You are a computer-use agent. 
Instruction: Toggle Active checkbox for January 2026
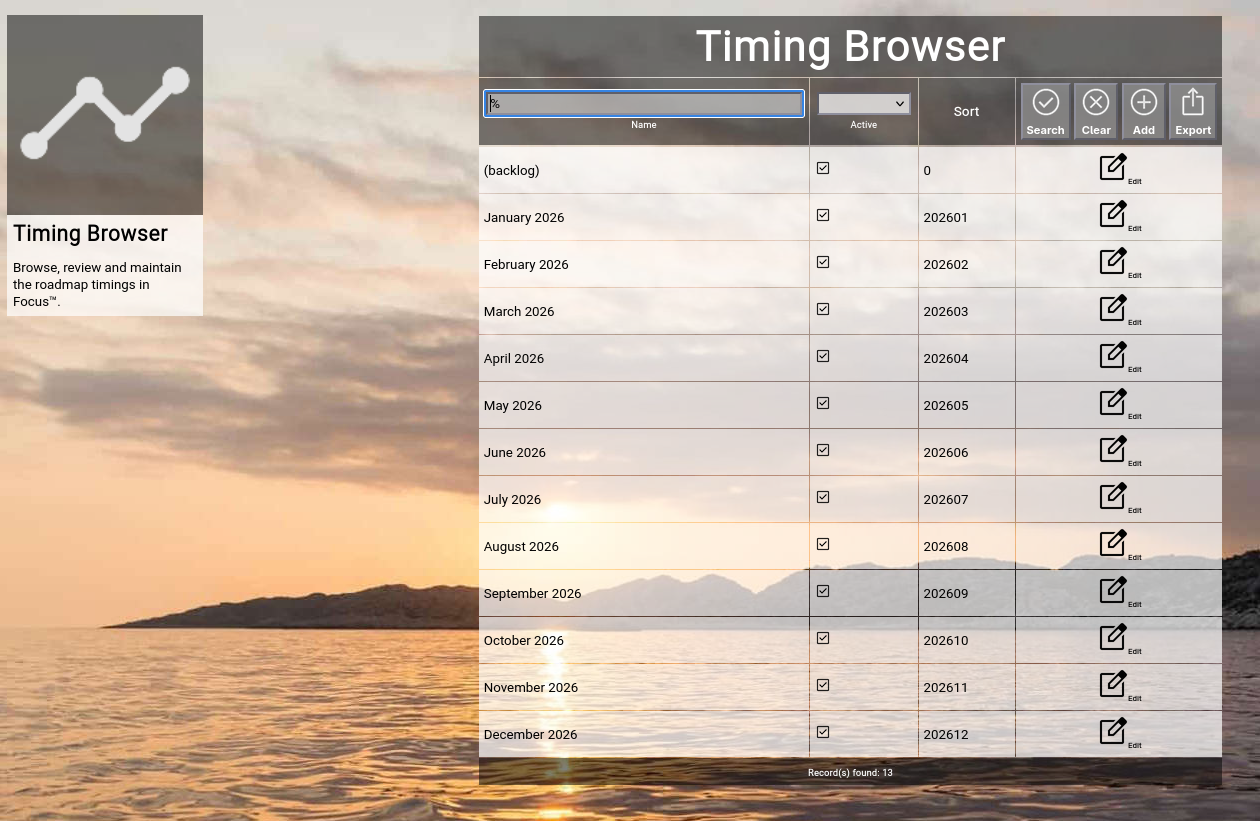point(823,215)
